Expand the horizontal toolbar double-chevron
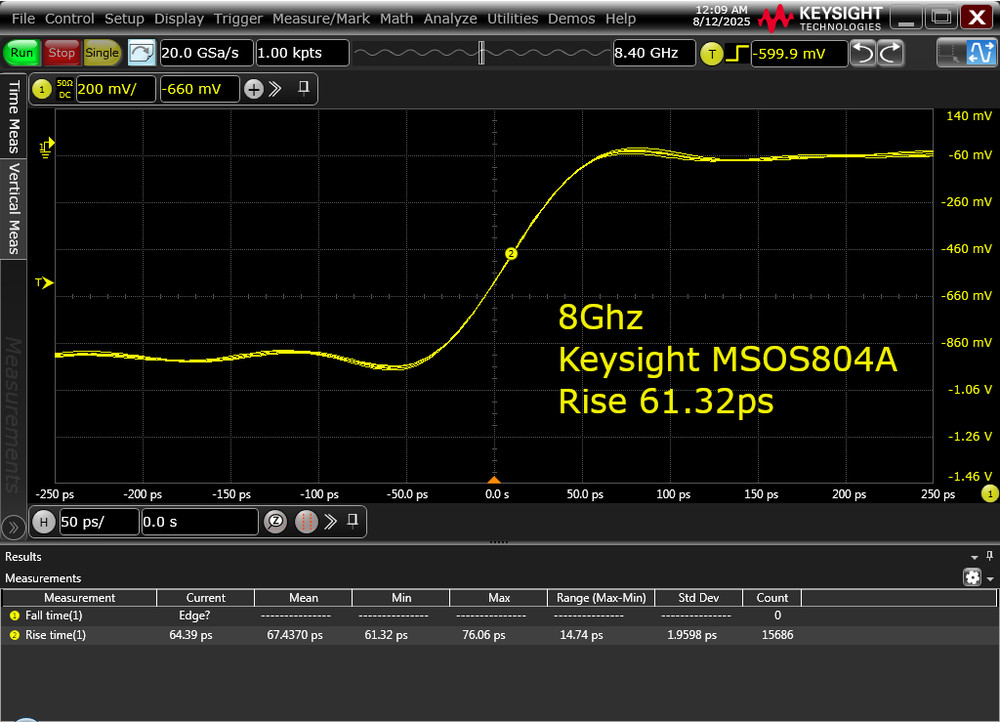The image size is (1000, 722). [331, 520]
